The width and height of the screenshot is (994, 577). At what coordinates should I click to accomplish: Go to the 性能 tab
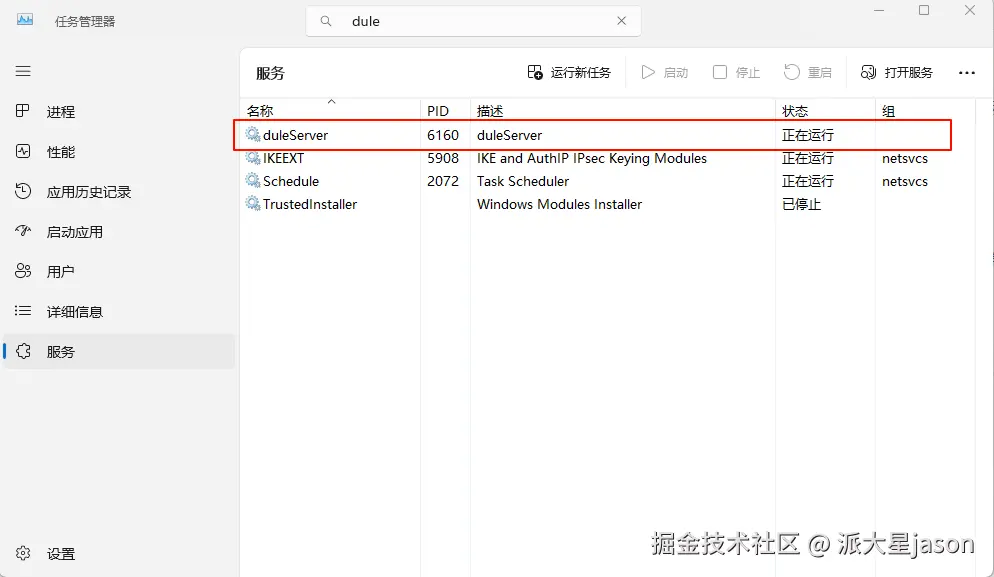coord(61,152)
